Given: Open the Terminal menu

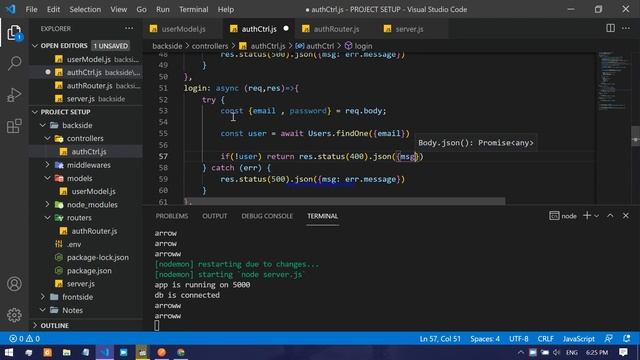Looking at the screenshot, I should point(193,9).
